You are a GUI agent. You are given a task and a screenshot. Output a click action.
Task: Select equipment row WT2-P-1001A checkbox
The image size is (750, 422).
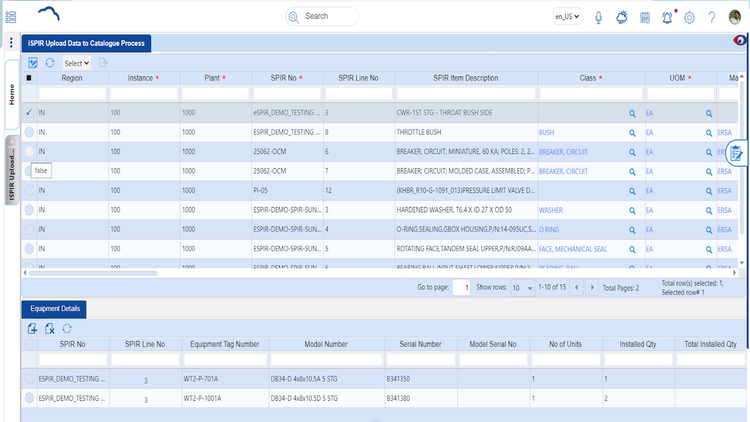click(29, 398)
